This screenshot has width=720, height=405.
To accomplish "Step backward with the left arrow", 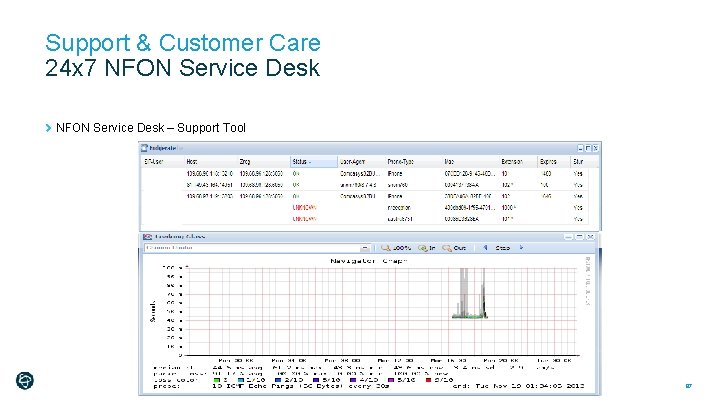I will point(485,248).
